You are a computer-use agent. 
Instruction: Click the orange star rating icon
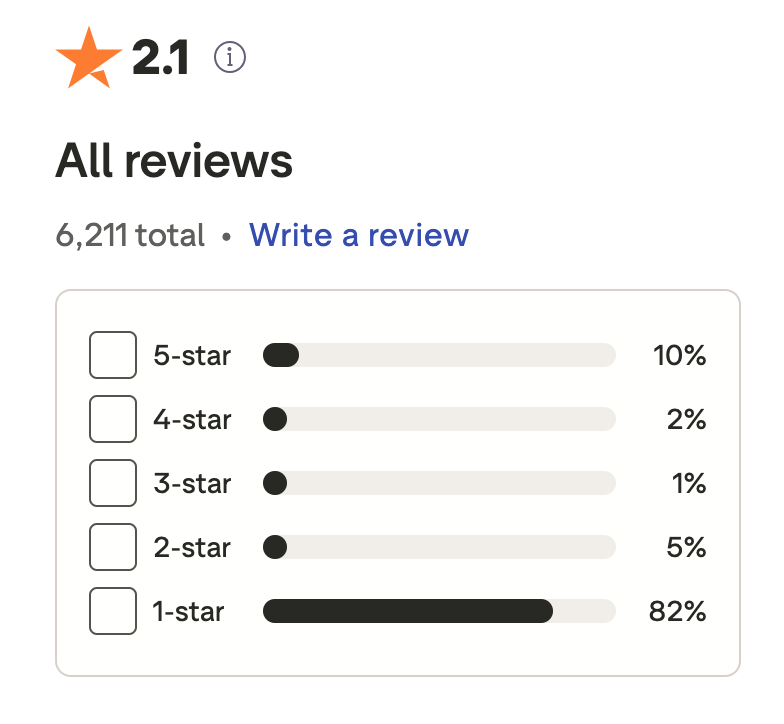click(x=89, y=59)
